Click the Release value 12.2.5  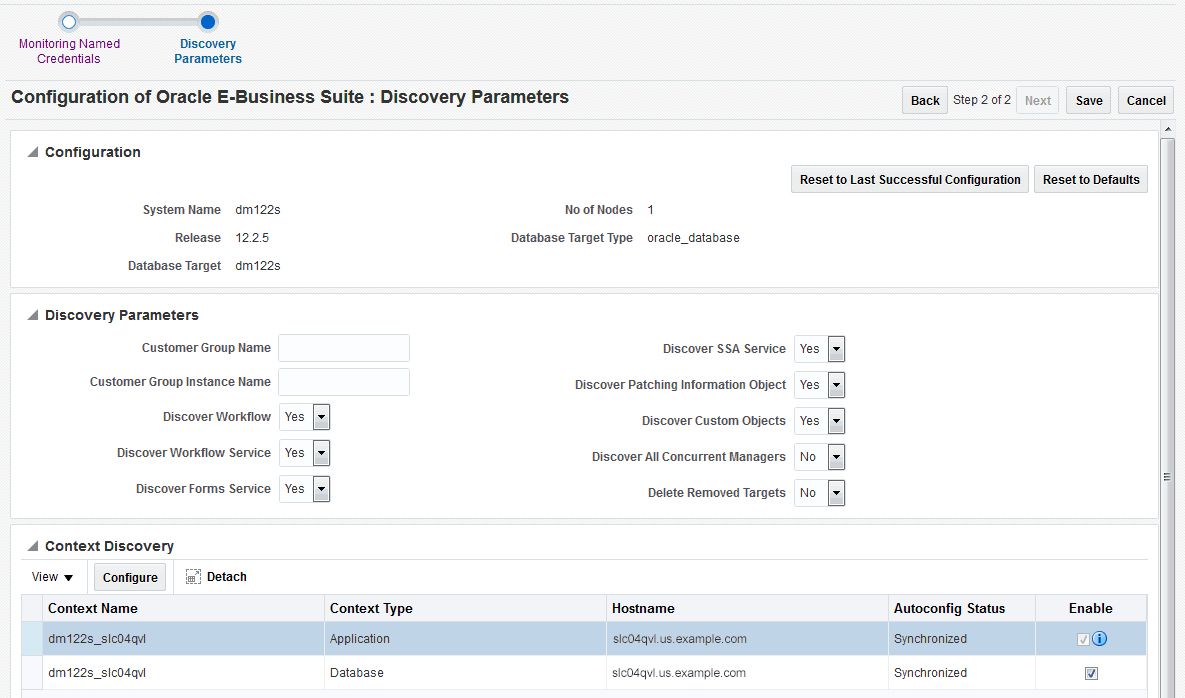tap(252, 238)
